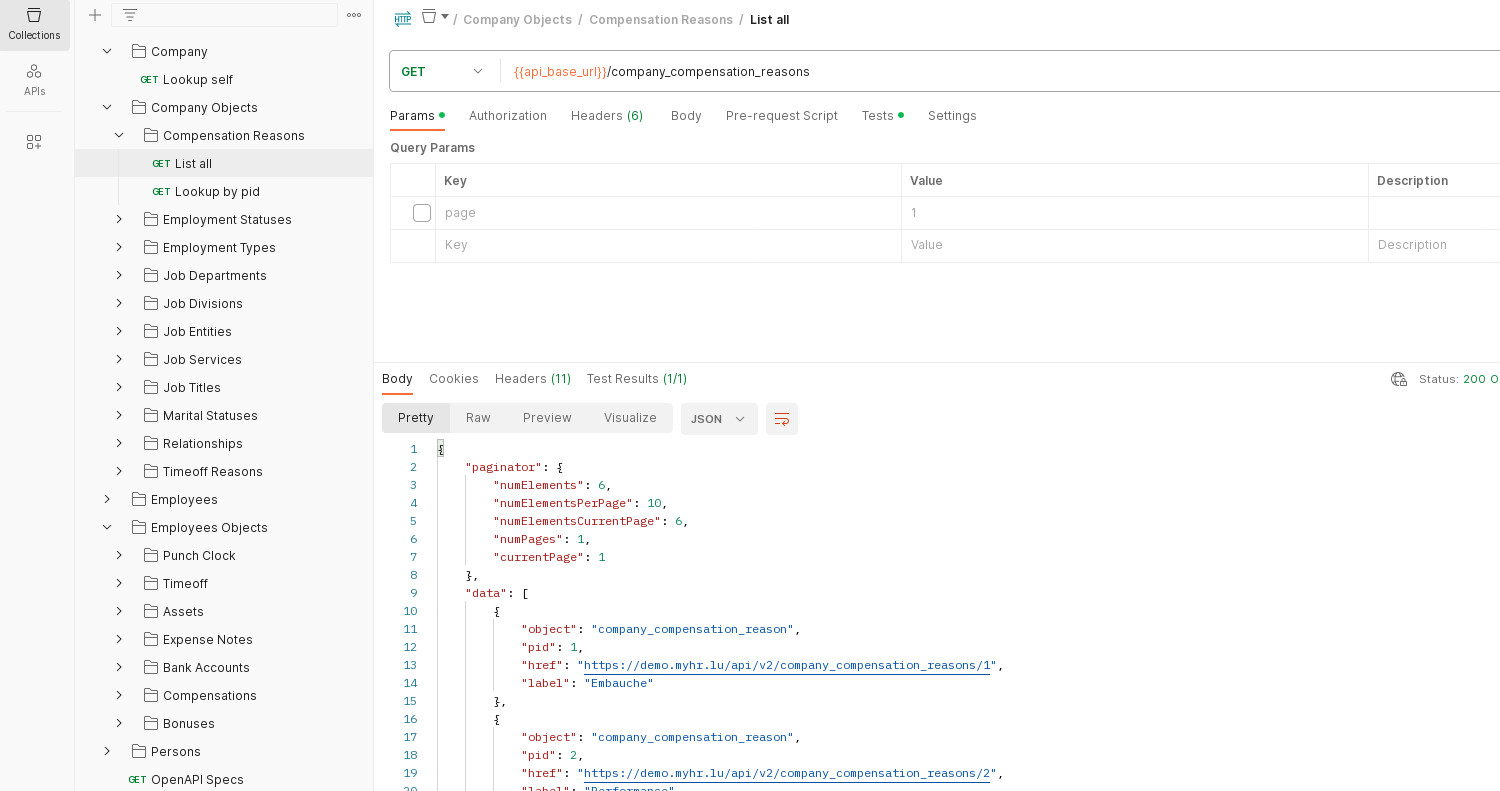
Task: Click the empty Description parameter field
Action: [1434, 245]
